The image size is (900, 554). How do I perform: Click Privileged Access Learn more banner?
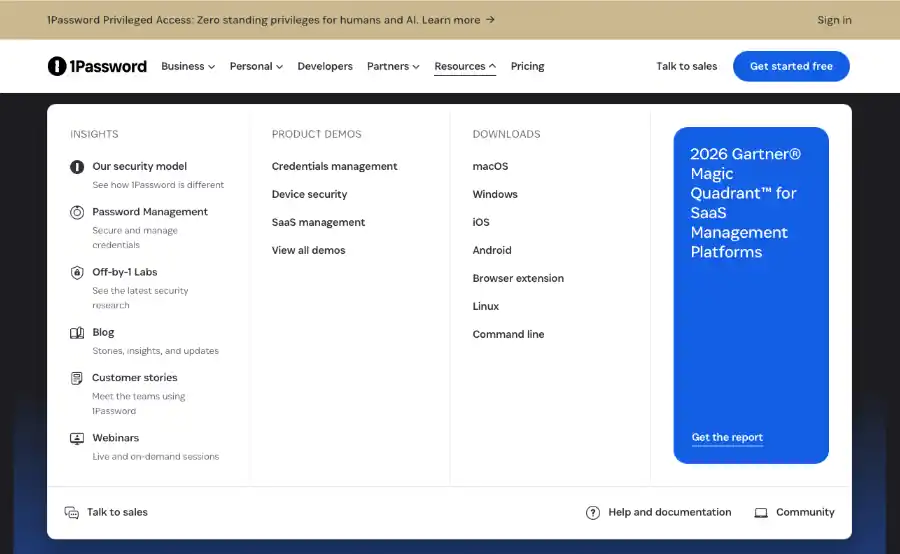pos(271,20)
